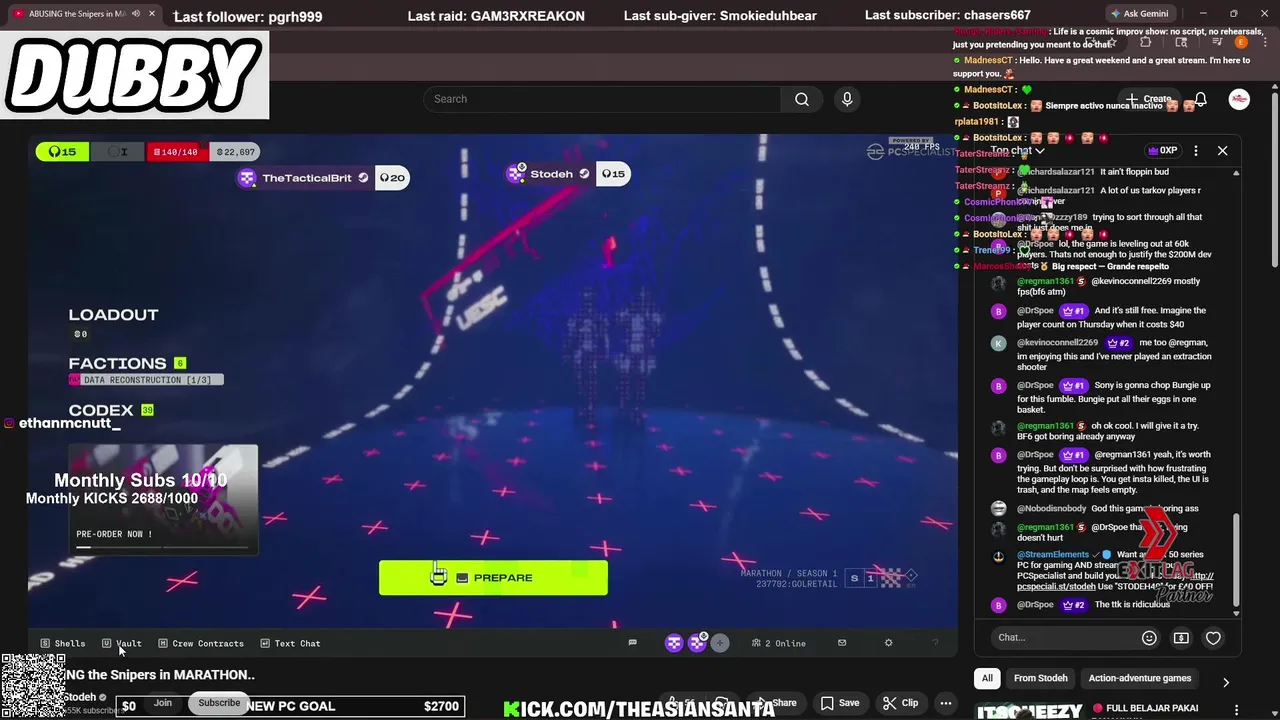The image size is (1280, 720).
Task: Click the add crew member plus icon
Action: [719, 643]
